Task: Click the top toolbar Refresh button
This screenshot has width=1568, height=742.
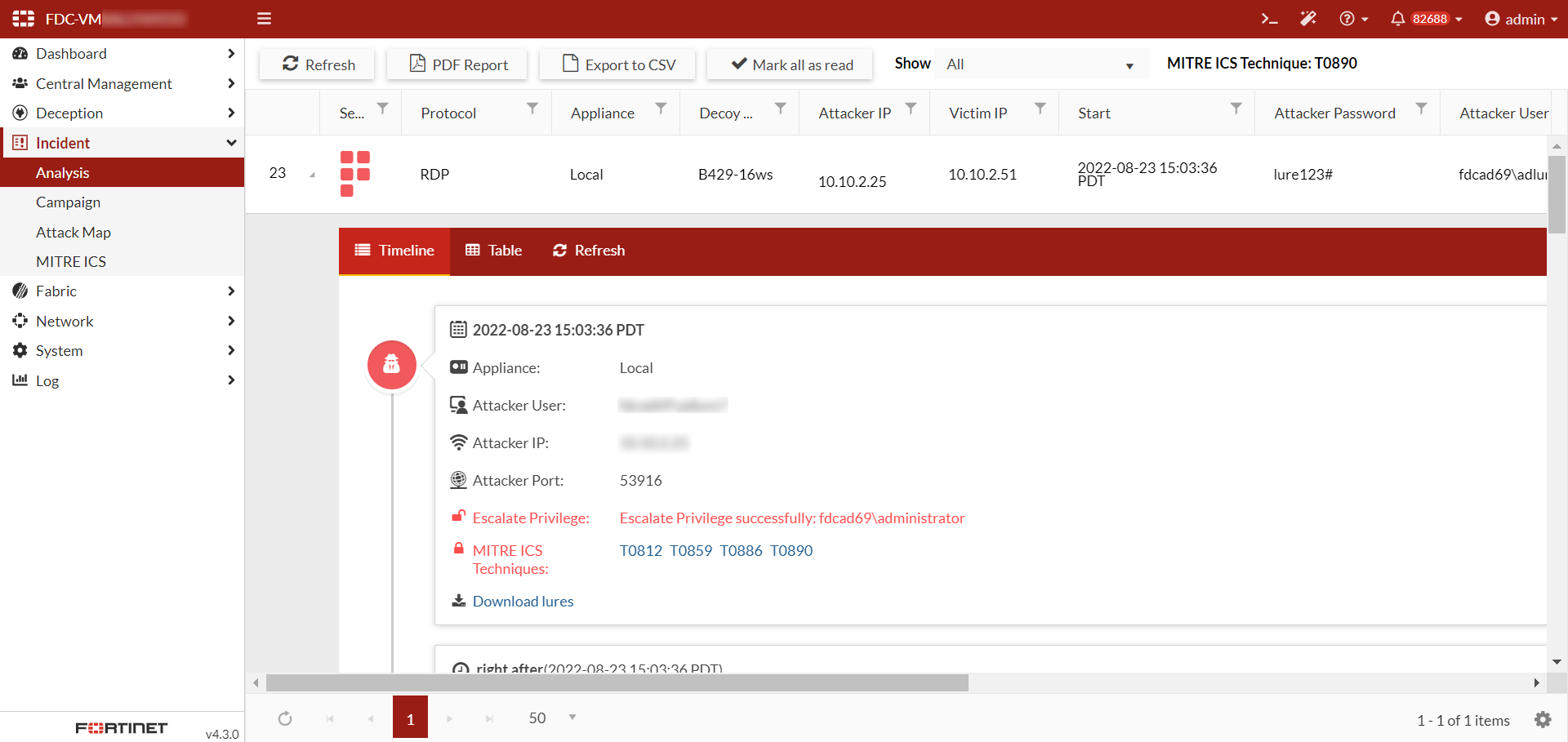Action: 317,64
